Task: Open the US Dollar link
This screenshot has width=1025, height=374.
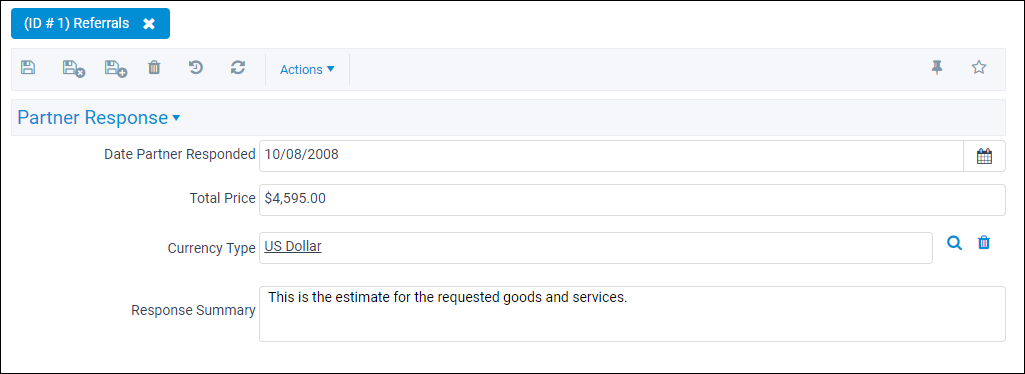Action: click(x=293, y=246)
